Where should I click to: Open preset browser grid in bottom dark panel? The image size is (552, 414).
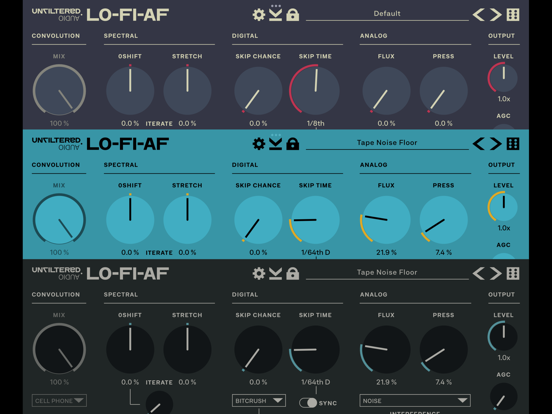pyautogui.click(x=513, y=274)
